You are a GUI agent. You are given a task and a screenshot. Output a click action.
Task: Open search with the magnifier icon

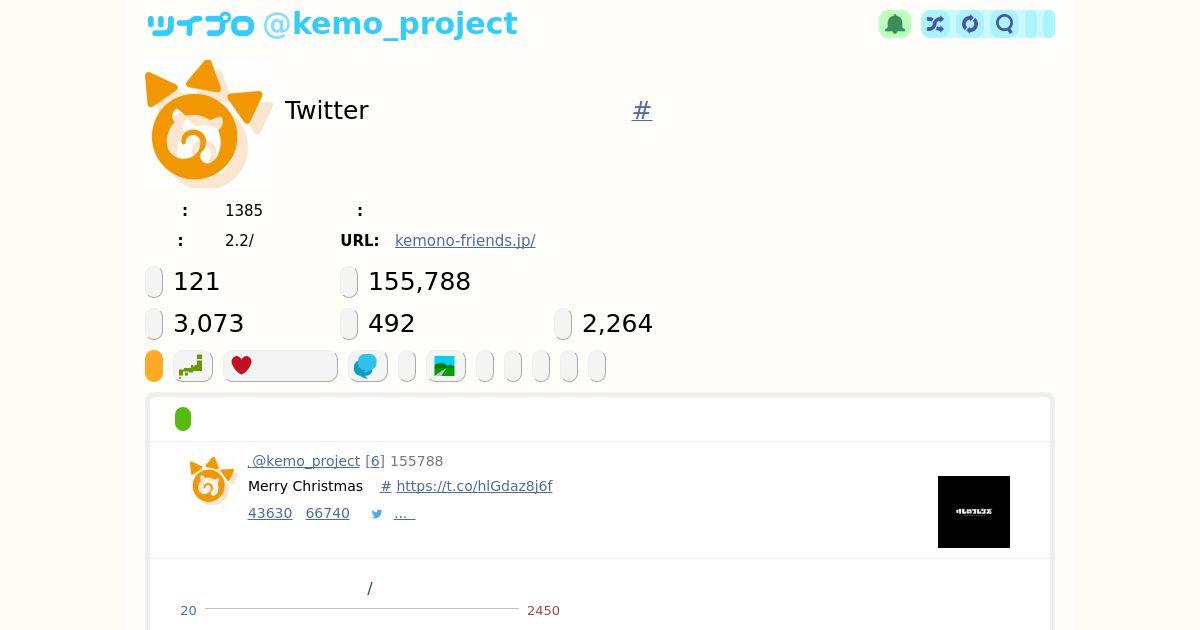click(1005, 24)
